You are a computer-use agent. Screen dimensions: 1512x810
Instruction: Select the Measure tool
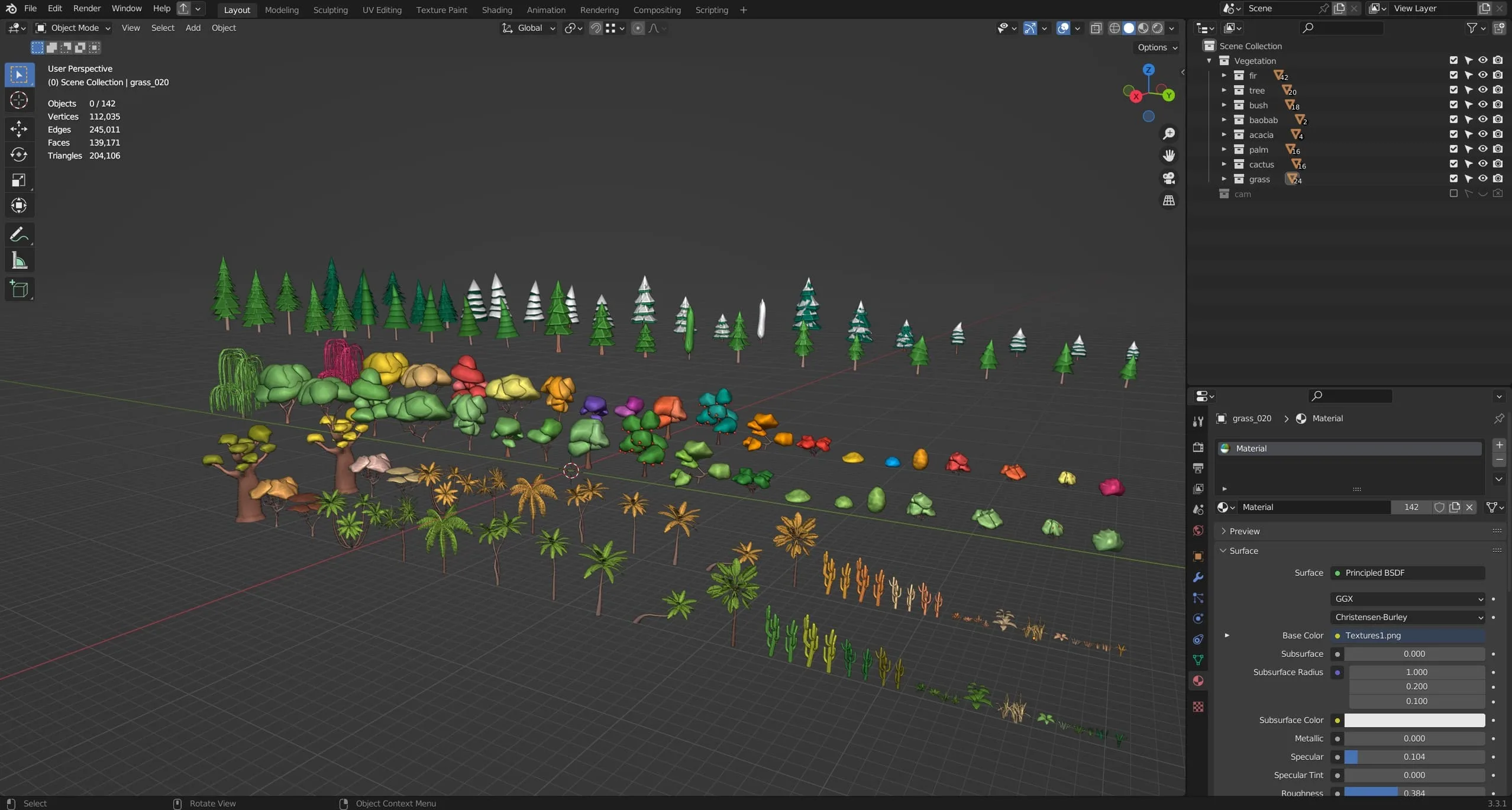[x=19, y=260]
